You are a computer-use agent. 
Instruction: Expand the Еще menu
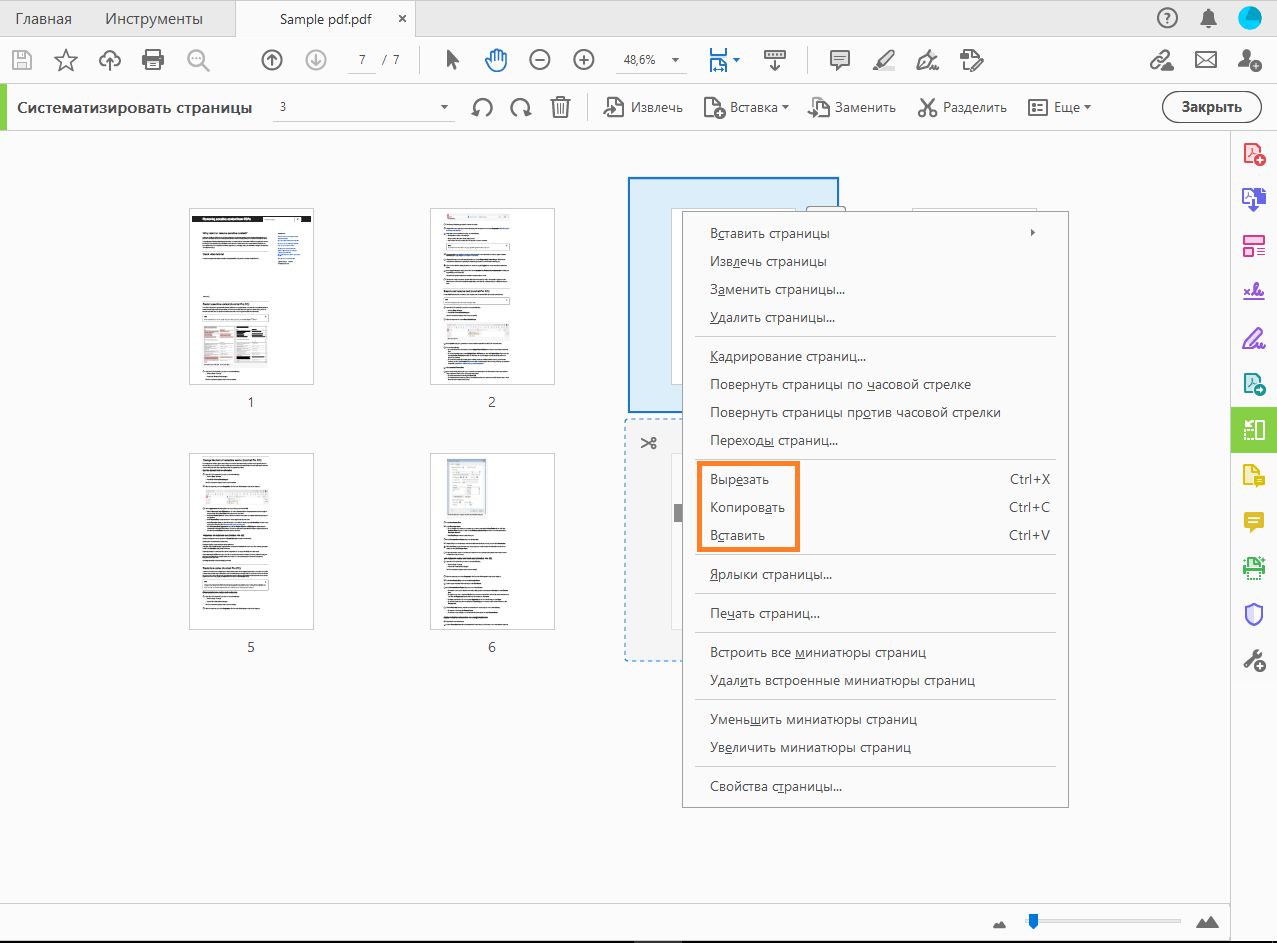click(x=1059, y=107)
